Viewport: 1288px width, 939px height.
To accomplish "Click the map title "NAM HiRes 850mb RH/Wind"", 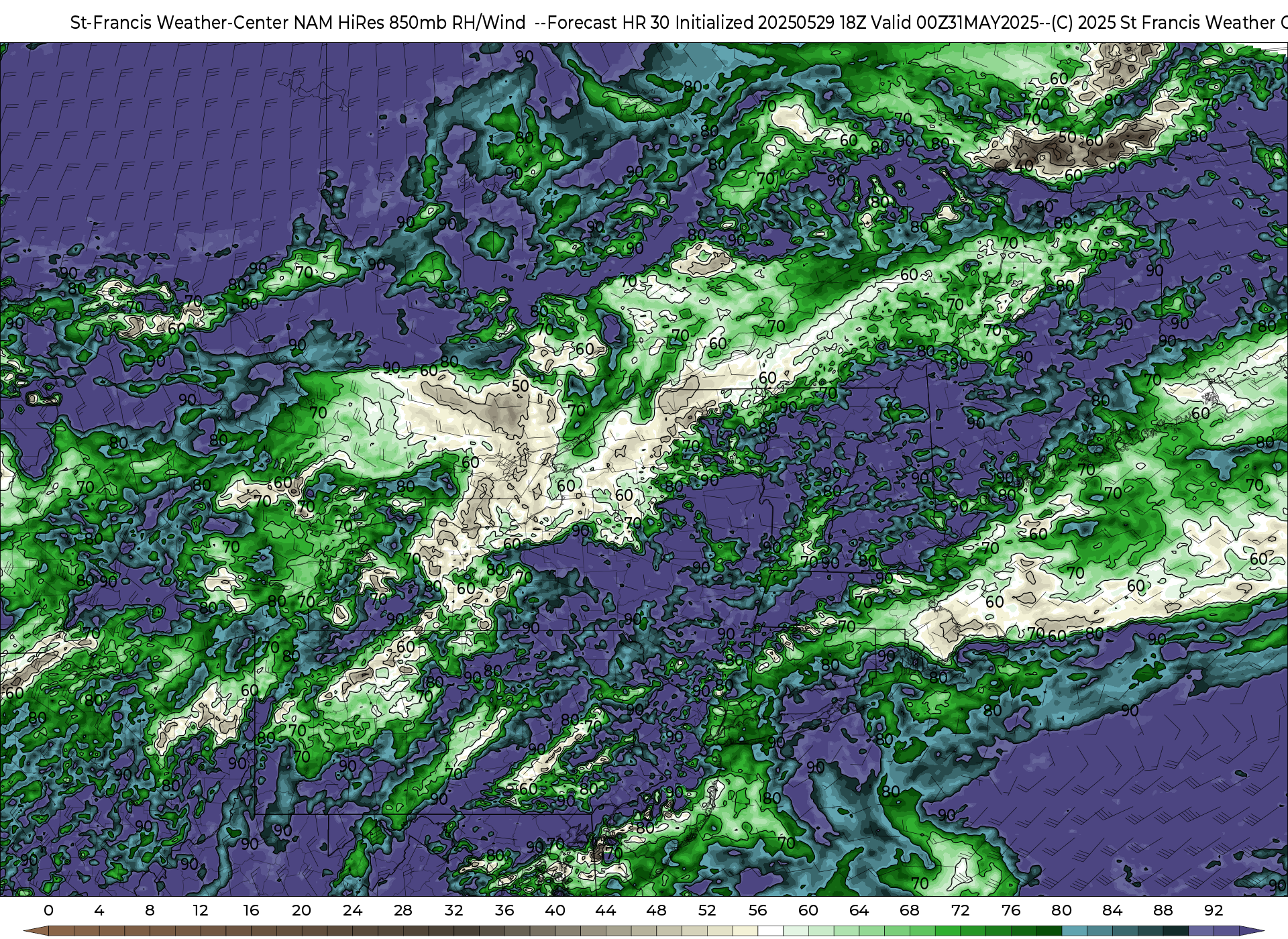I will tap(409, 23).
